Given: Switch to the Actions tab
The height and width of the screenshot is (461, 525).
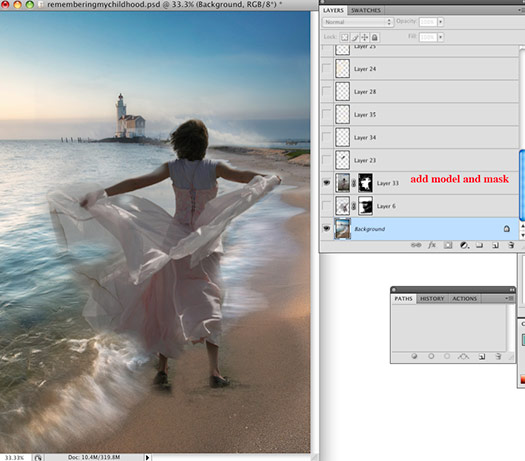Looking at the screenshot, I should pos(464,299).
